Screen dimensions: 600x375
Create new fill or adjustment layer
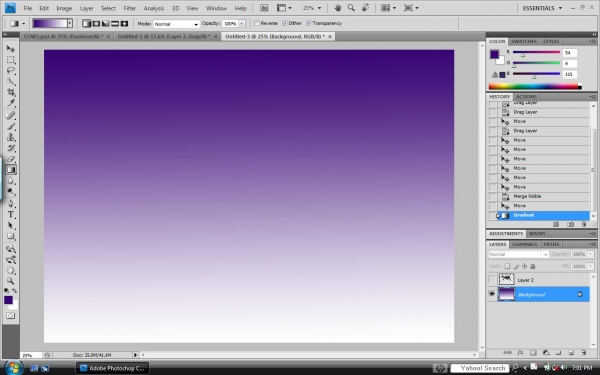pos(546,353)
